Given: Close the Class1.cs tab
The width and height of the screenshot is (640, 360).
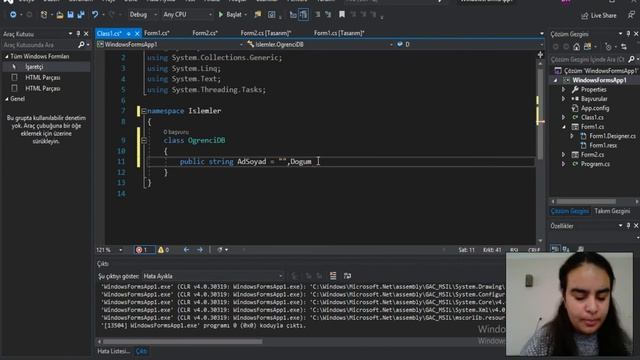Looking at the screenshot, I should (137, 33).
